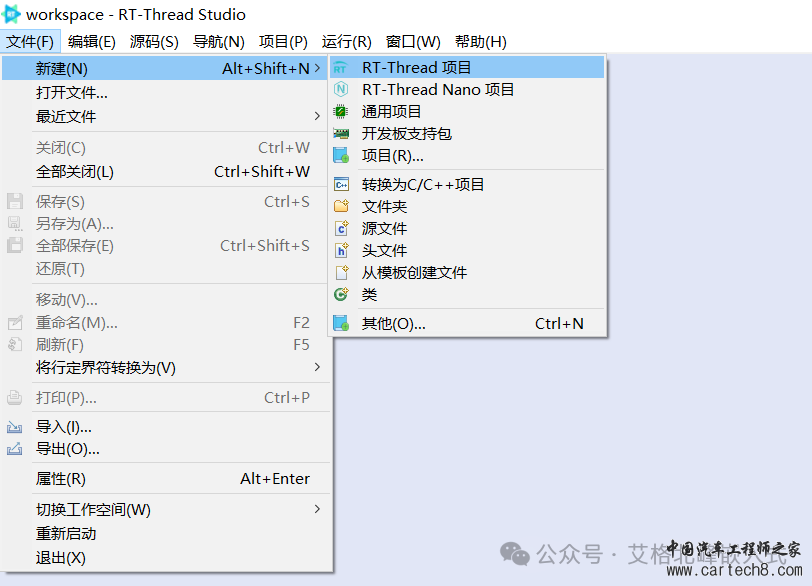Click the 头文件 header file icon
812x586 pixels.
coord(342,250)
